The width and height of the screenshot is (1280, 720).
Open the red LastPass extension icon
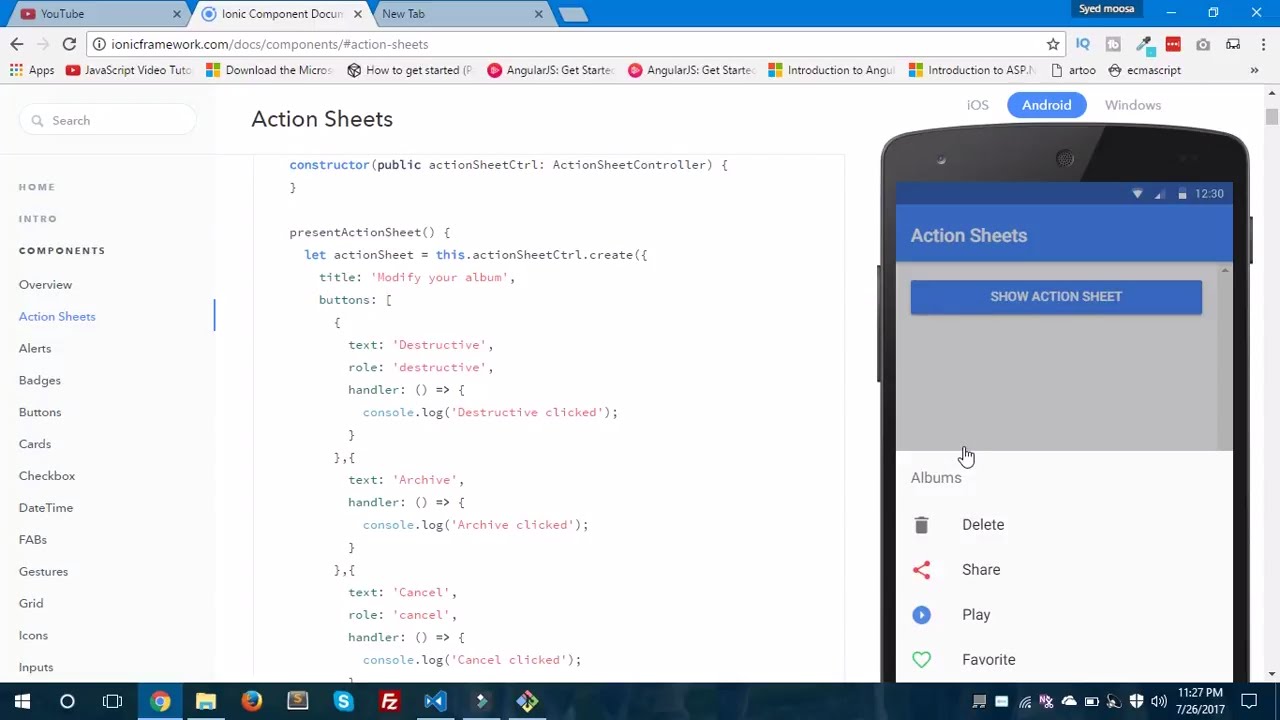point(1173,44)
